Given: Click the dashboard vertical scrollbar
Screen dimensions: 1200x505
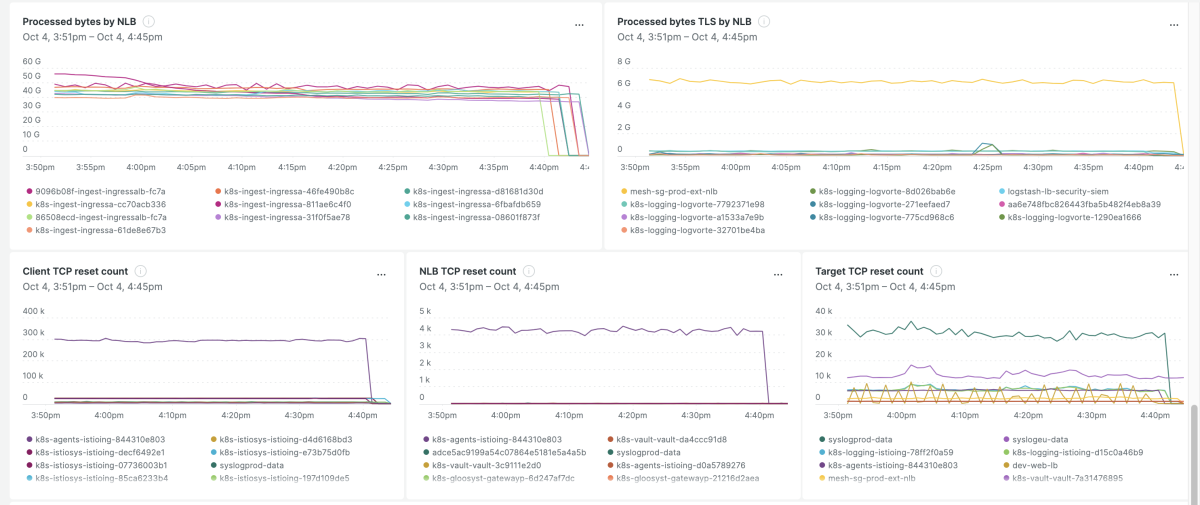Looking at the screenshot, I should pos(1193,450).
